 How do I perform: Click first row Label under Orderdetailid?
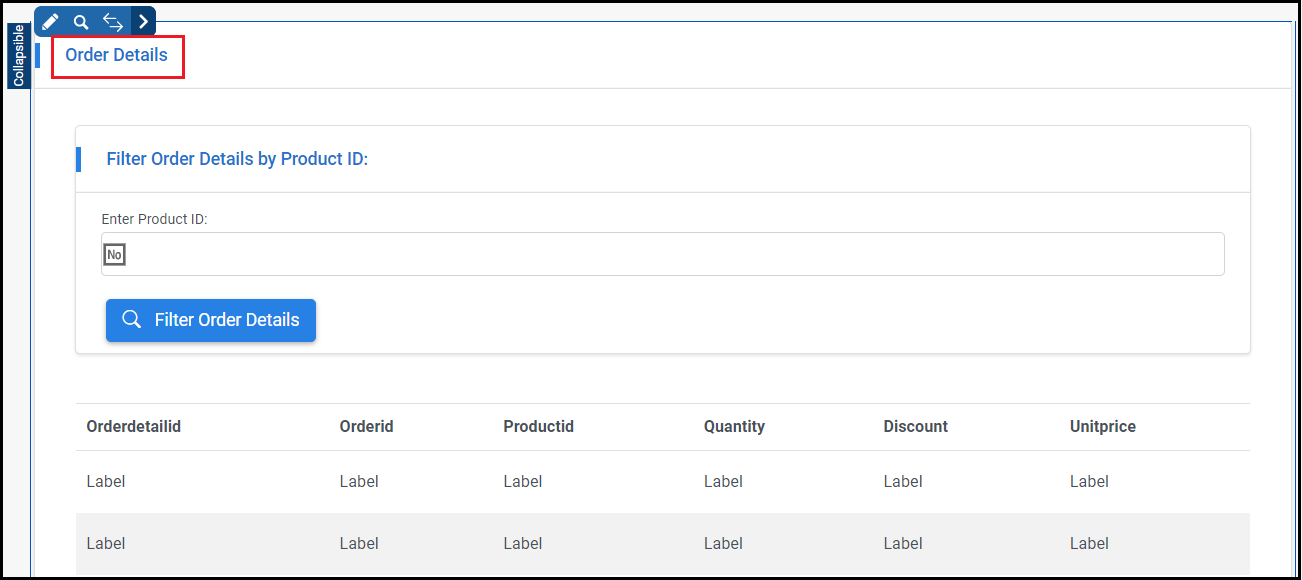(x=106, y=481)
